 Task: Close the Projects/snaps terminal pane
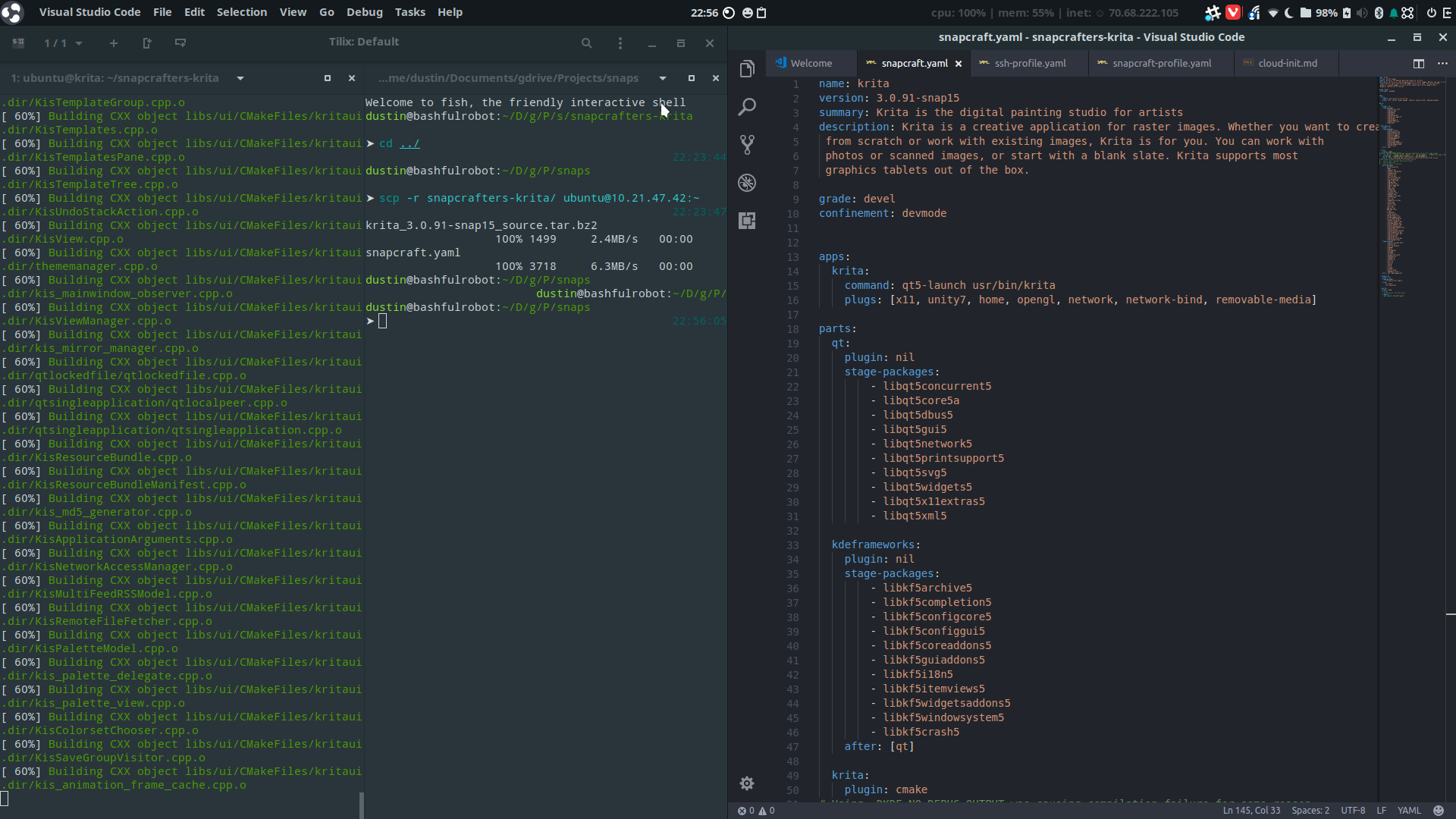(x=716, y=78)
